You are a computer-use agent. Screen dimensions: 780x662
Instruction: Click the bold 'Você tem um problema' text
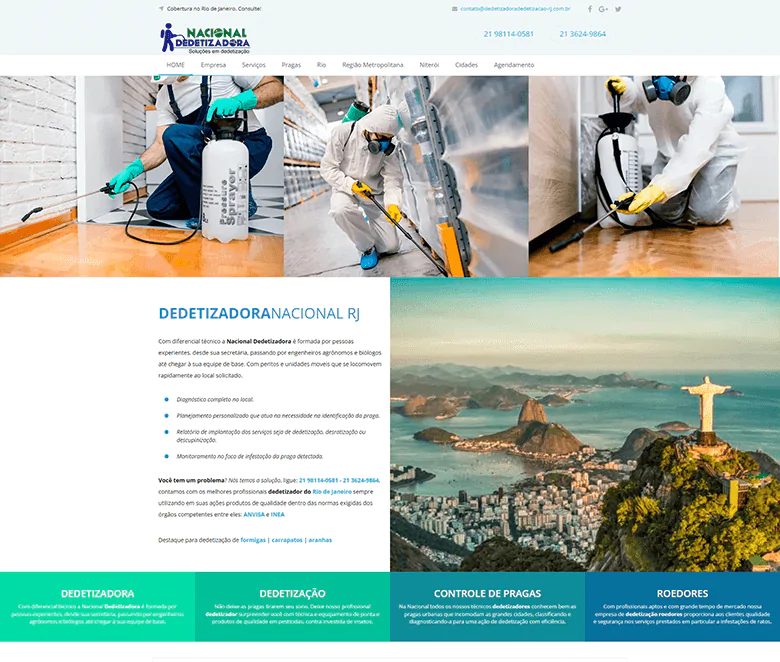click(x=191, y=480)
